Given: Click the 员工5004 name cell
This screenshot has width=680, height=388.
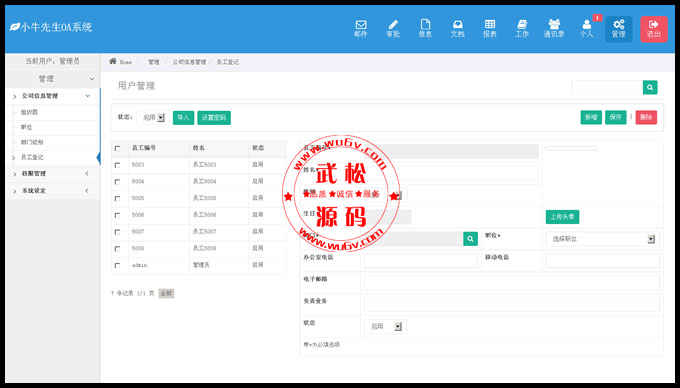Looking at the screenshot, I should click(x=204, y=181).
